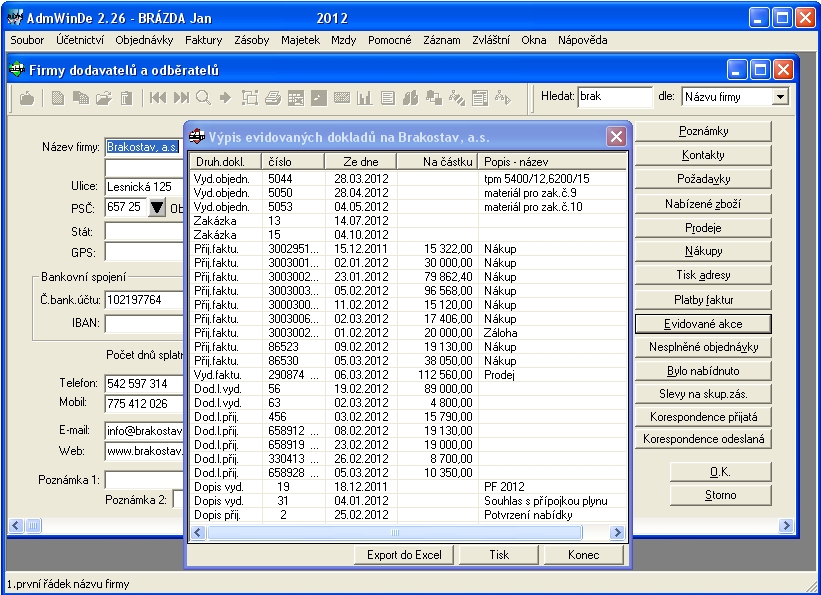Click the dialog's horizontal scrollbar right arrow
This screenshot has width=821, height=595.
point(617,533)
